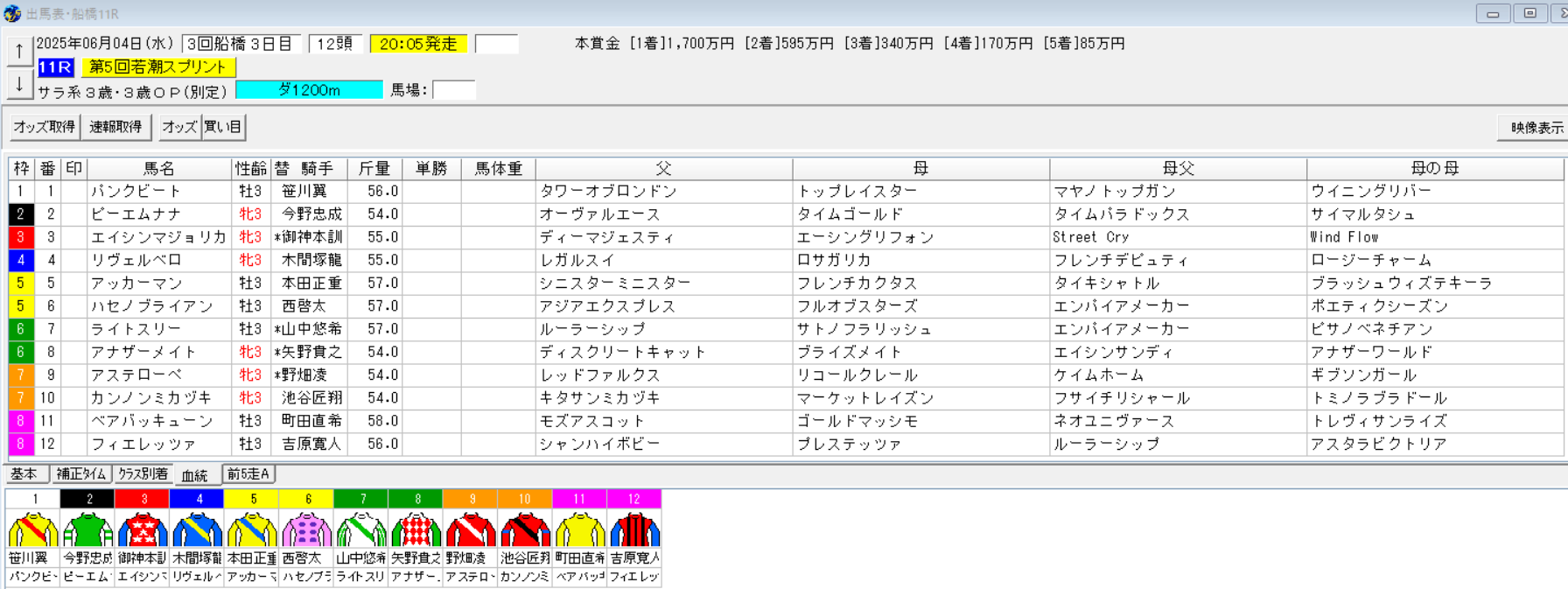
Task: Click the 第5回若潮スプリント race name
Action: tap(158, 67)
